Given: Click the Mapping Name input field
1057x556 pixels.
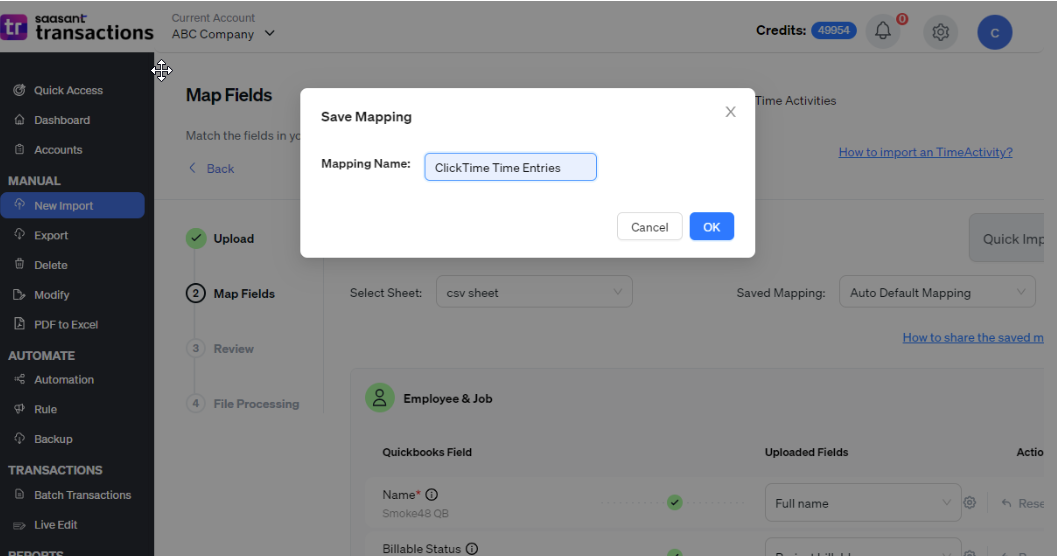Looking at the screenshot, I should 510,167.
